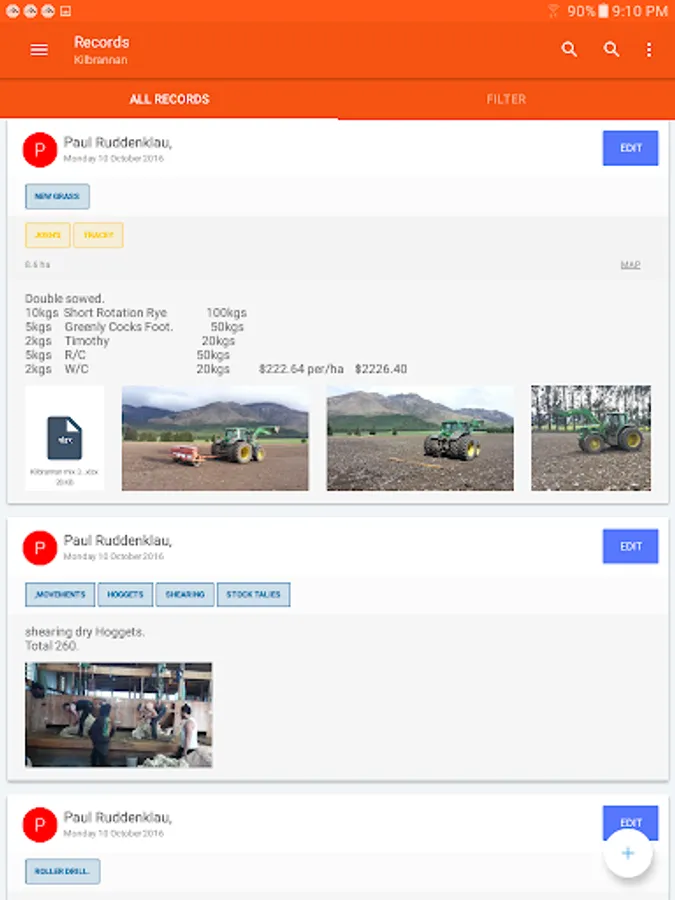Open the photo of the tractor towing a red seeder
675x900 pixels.
pos(215,438)
